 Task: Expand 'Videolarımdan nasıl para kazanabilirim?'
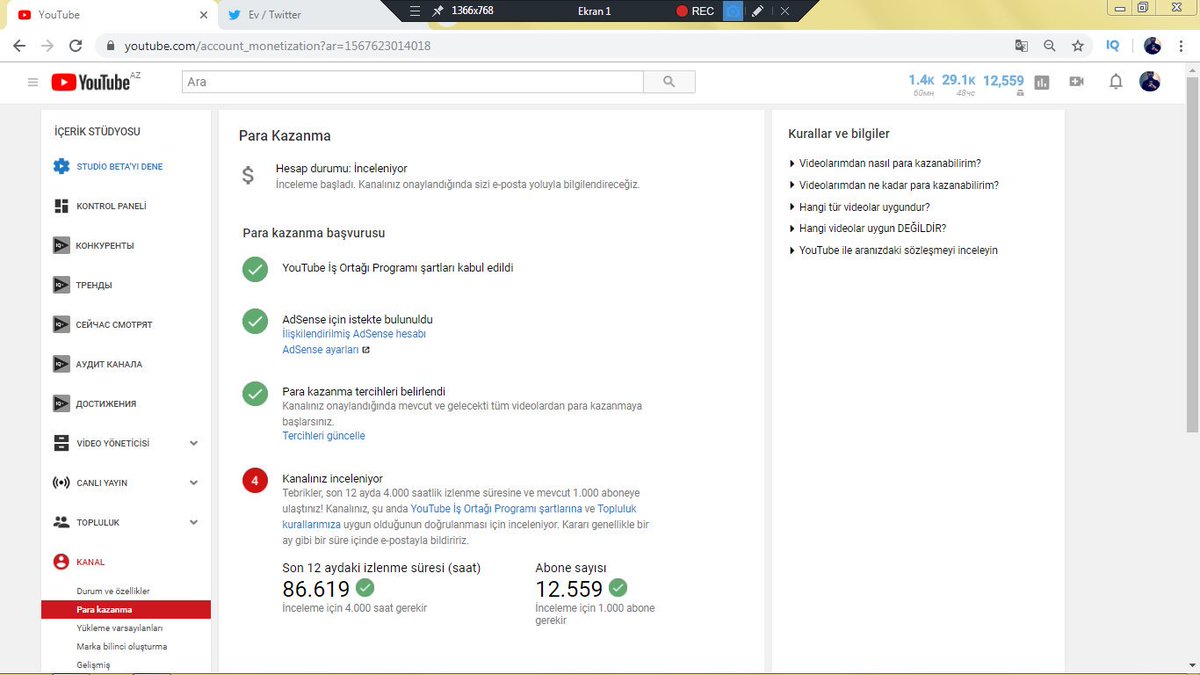click(x=885, y=163)
